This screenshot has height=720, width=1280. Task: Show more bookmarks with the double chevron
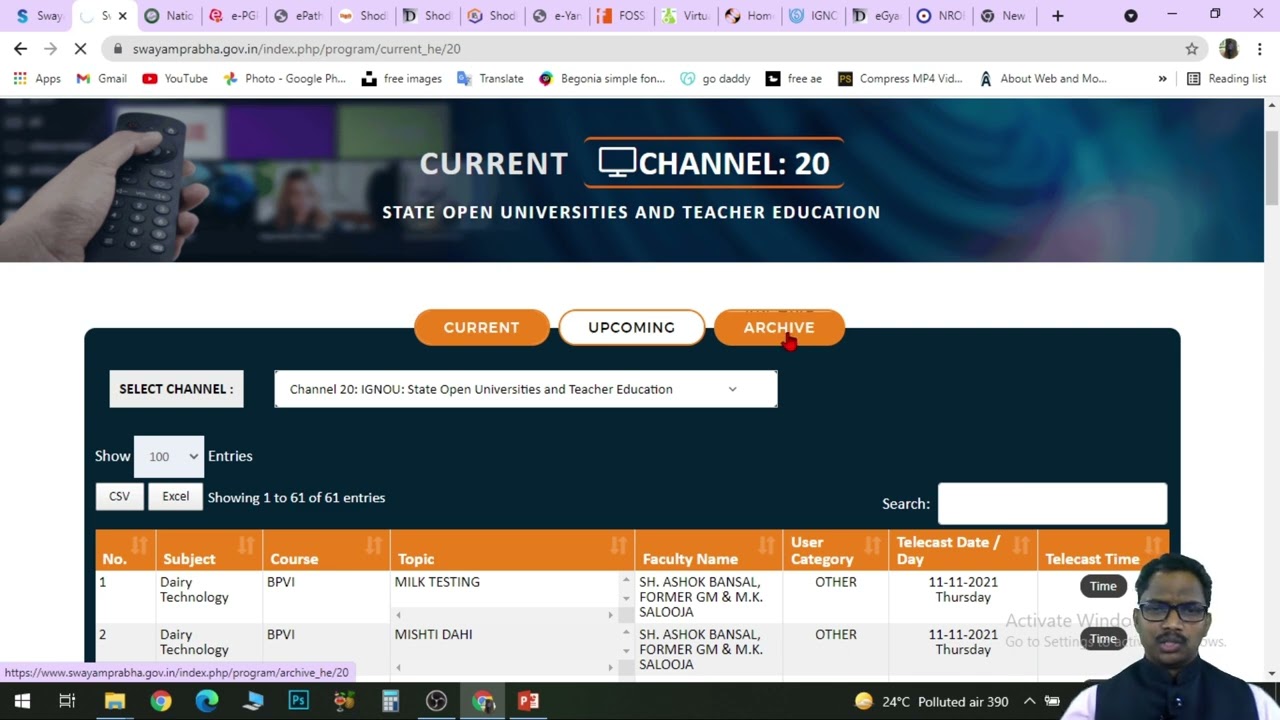click(x=1162, y=78)
